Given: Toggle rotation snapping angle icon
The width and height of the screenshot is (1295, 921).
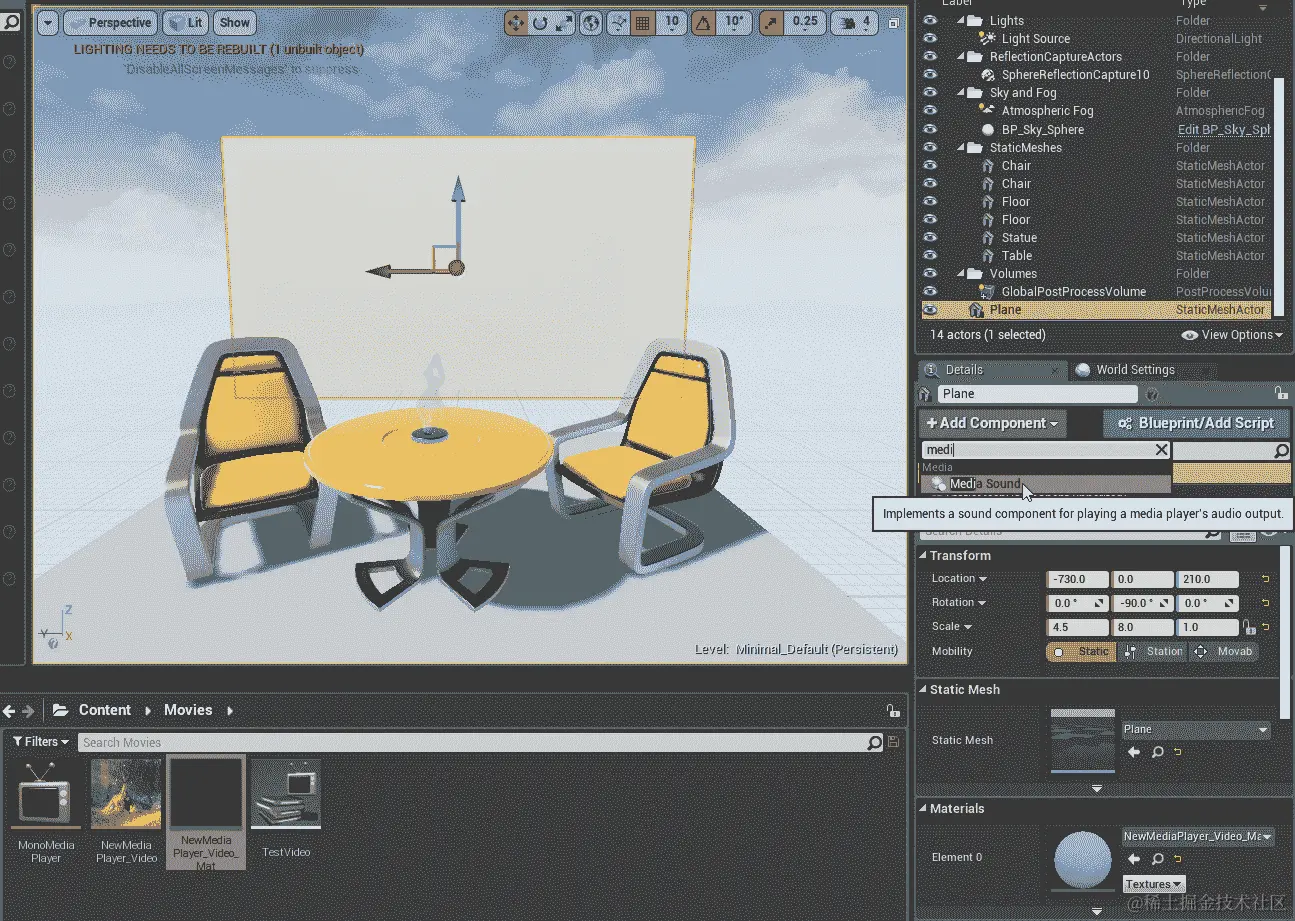Looking at the screenshot, I should tap(703, 22).
